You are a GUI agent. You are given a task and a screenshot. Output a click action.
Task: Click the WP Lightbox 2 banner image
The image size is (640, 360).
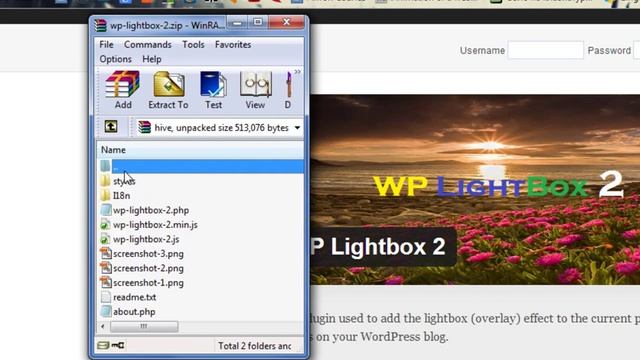click(x=475, y=190)
